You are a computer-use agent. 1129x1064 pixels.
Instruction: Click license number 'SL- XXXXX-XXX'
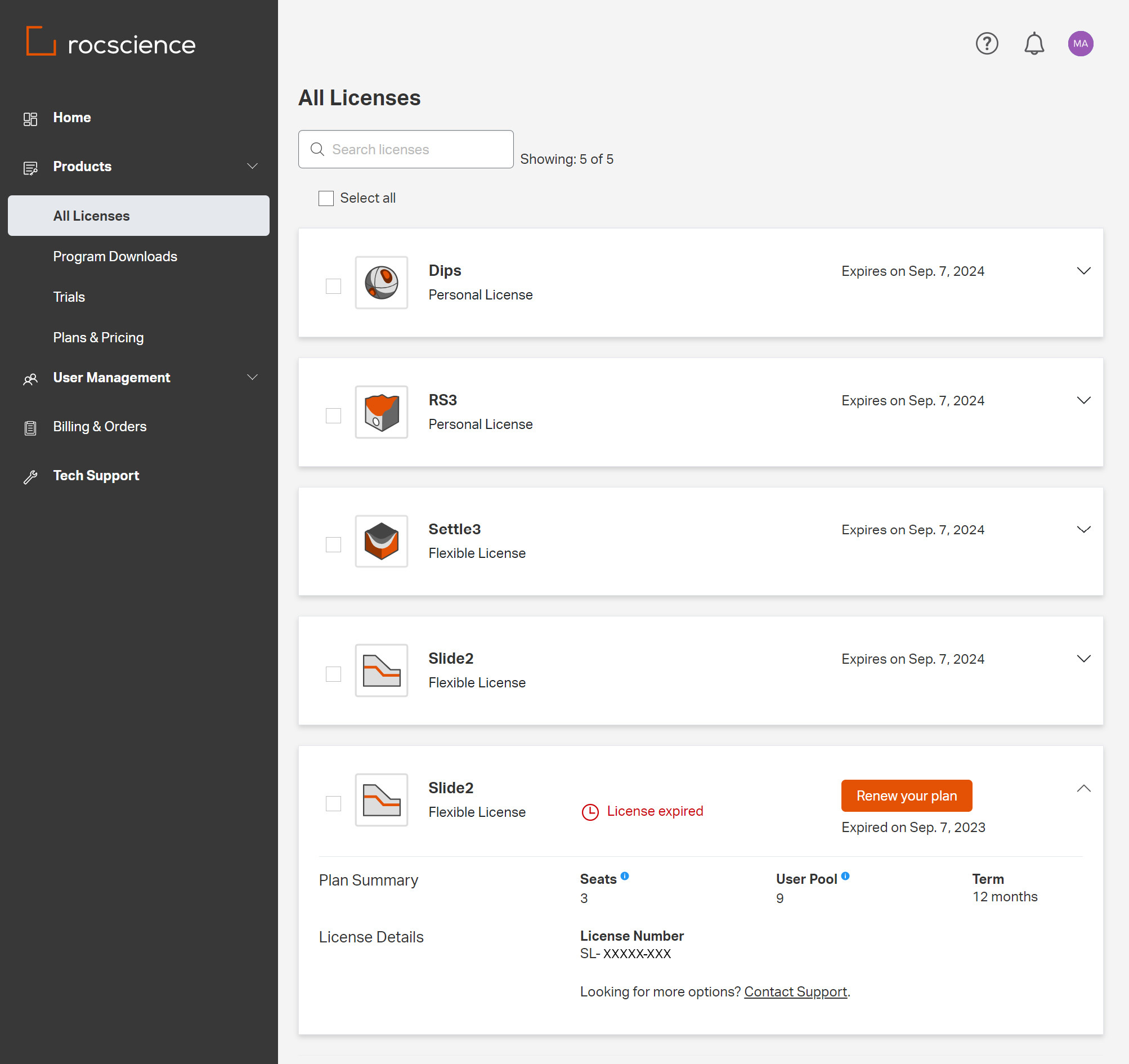pyautogui.click(x=625, y=954)
